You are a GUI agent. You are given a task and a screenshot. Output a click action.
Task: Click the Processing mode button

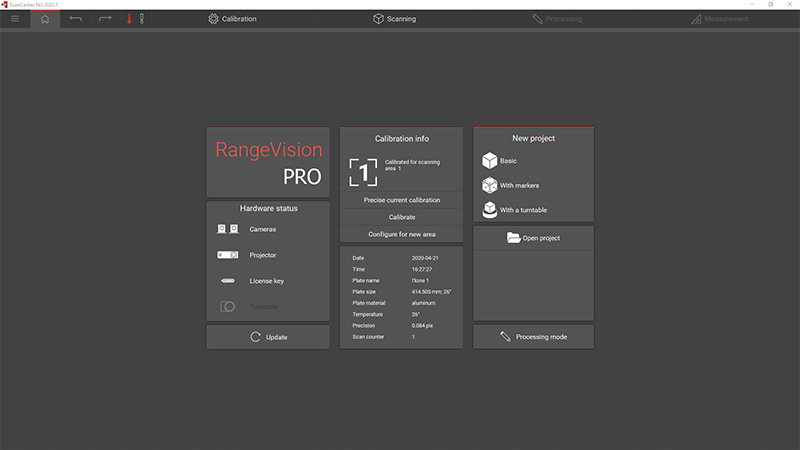[x=533, y=337]
